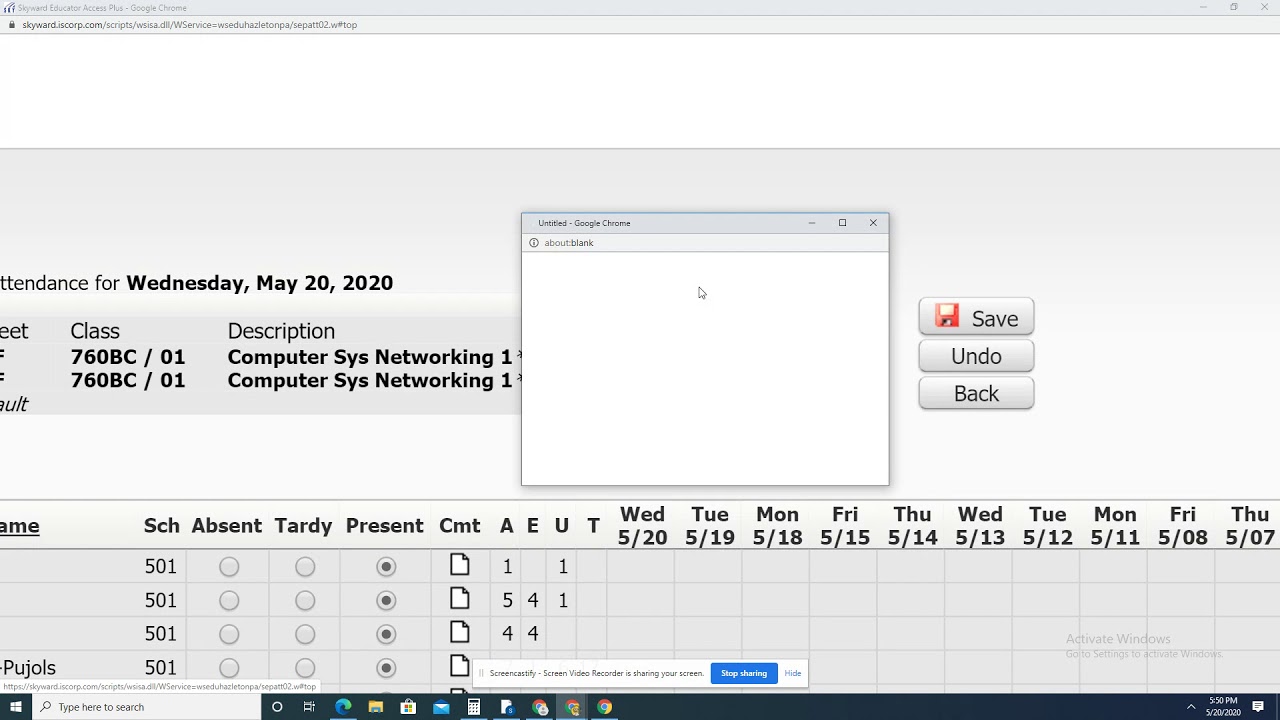1280x720 pixels.
Task: Click the date Wednesday, May 20, 2020
Action: [260, 283]
